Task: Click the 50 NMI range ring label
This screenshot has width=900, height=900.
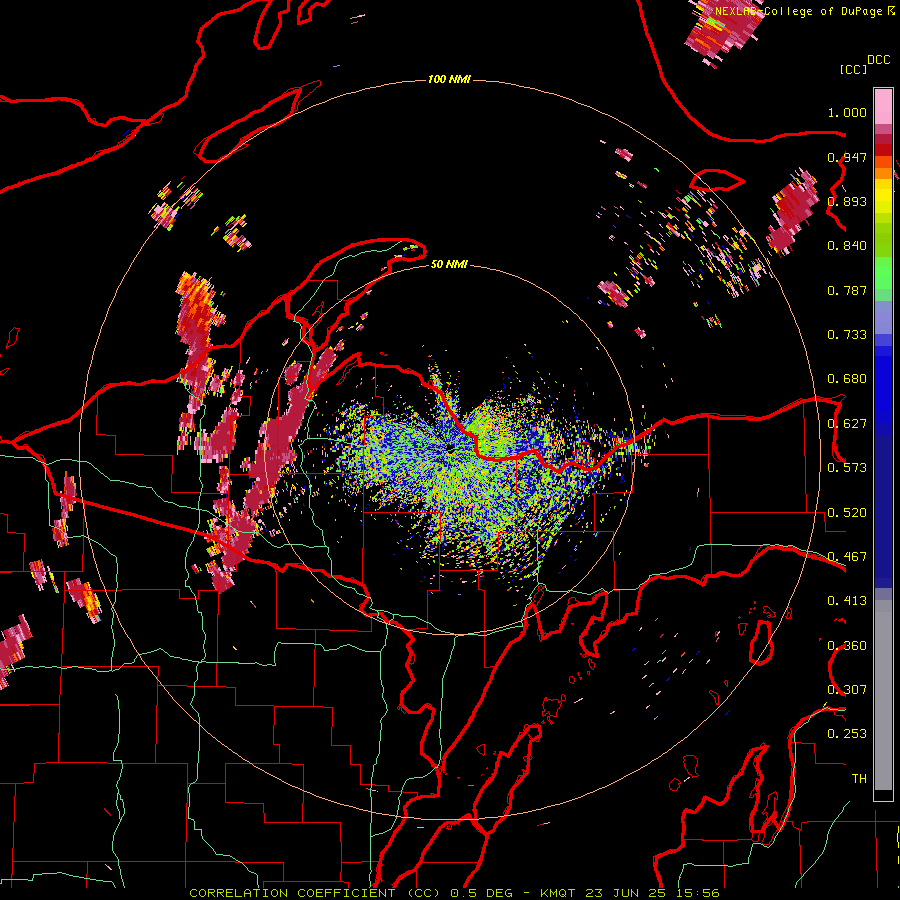Action: point(449,264)
